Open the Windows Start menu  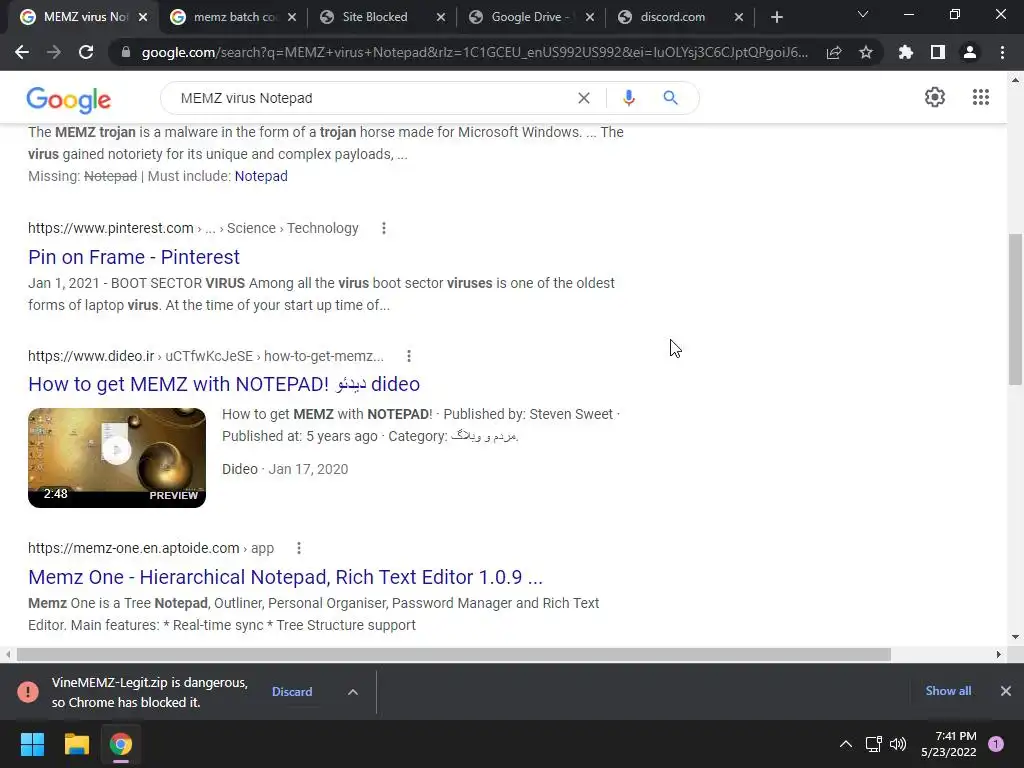point(32,744)
